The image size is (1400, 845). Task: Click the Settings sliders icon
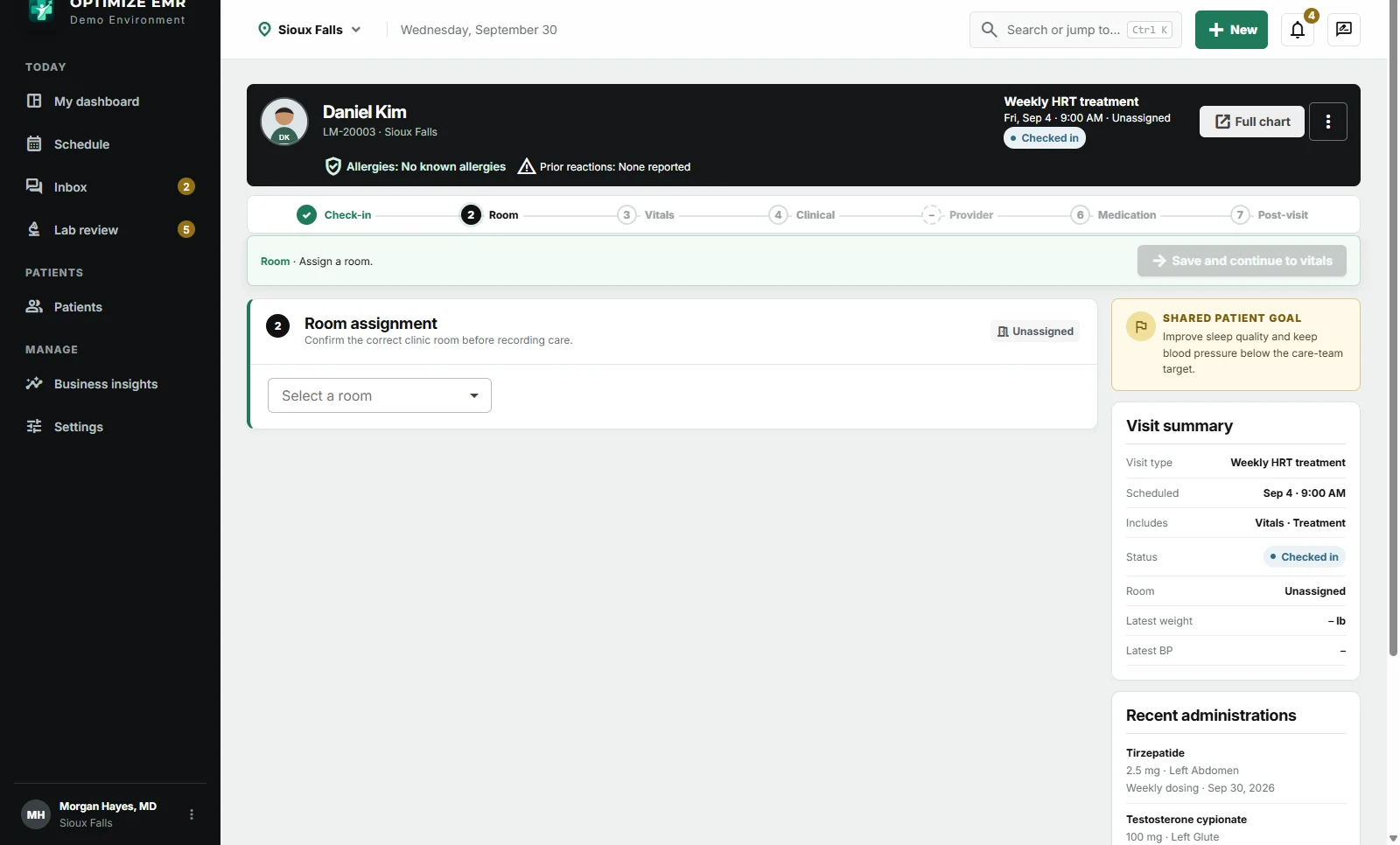(x=34, y=426)
